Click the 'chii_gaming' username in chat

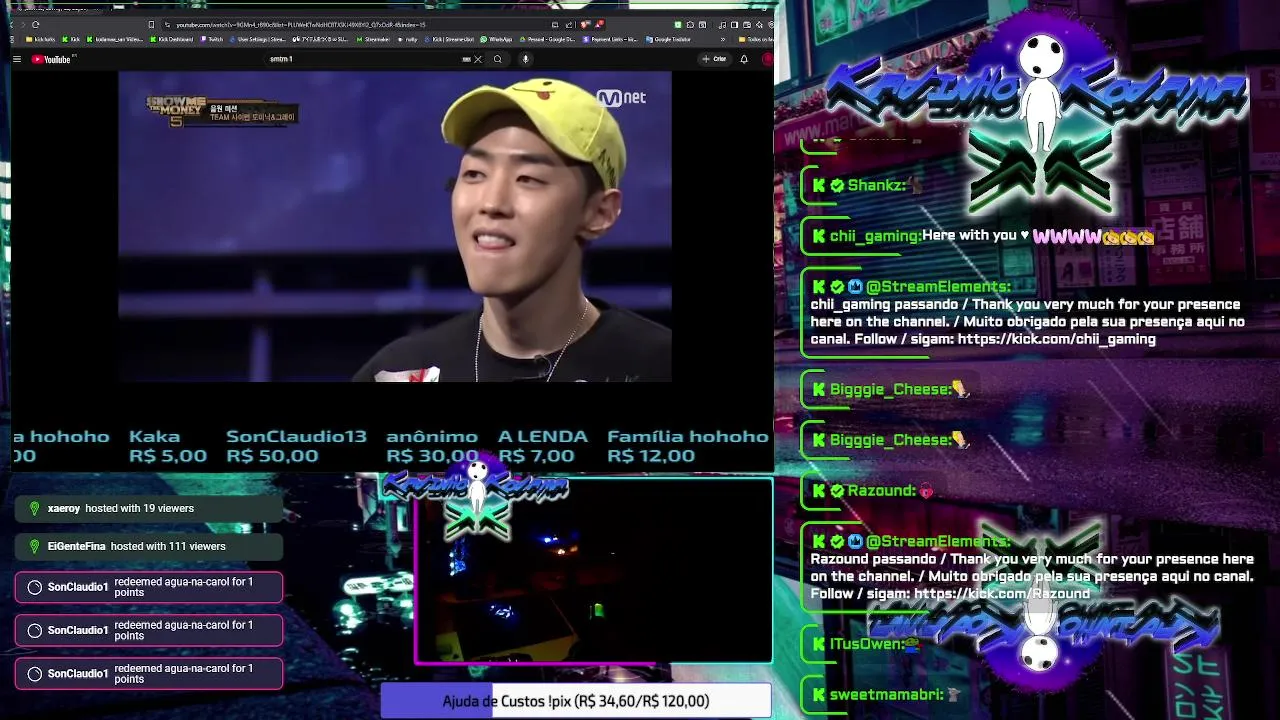[x=875, y=236]
